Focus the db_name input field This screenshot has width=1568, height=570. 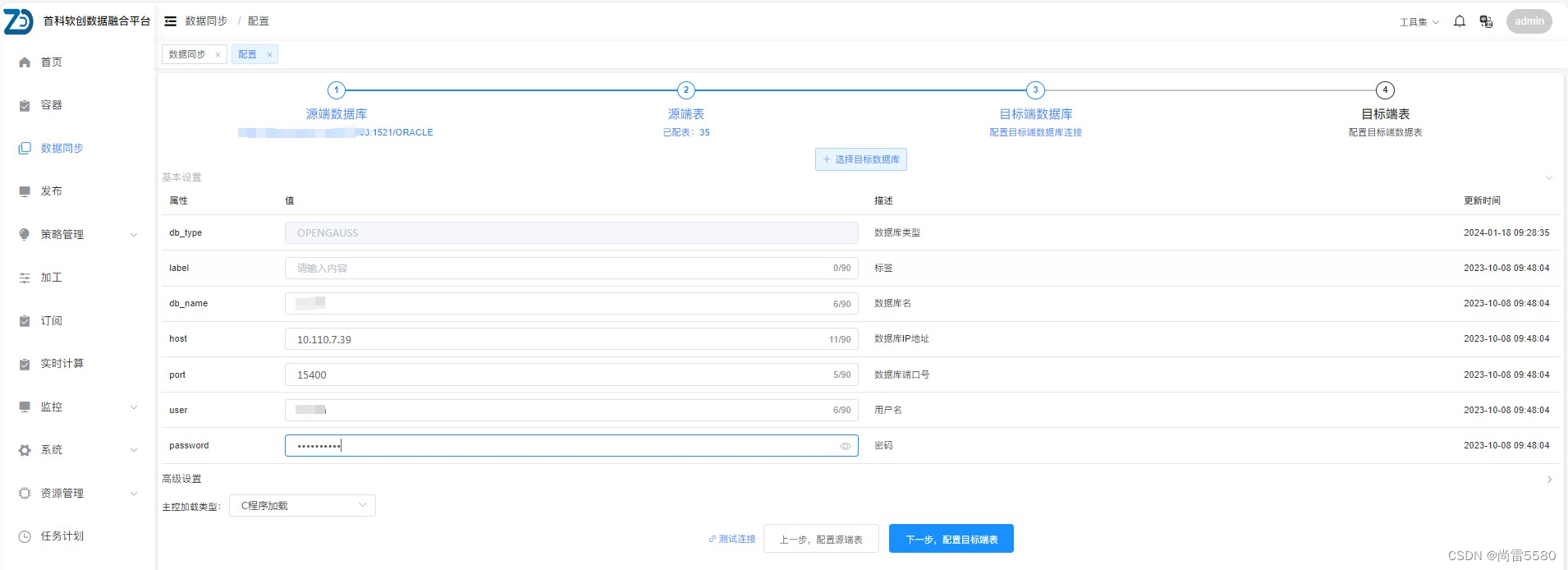tap(571, 303)
